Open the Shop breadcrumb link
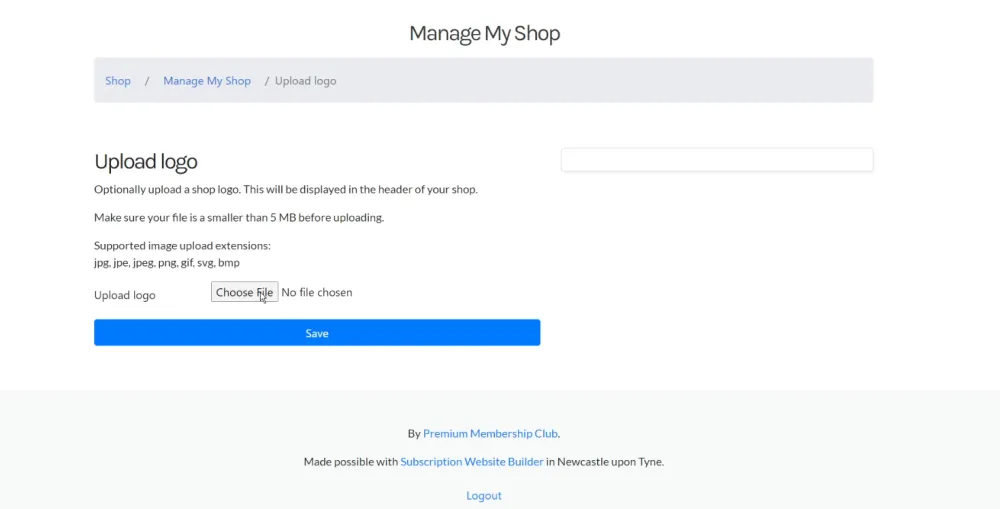Screen dimensions: 1000x509 tap(118, 81)
